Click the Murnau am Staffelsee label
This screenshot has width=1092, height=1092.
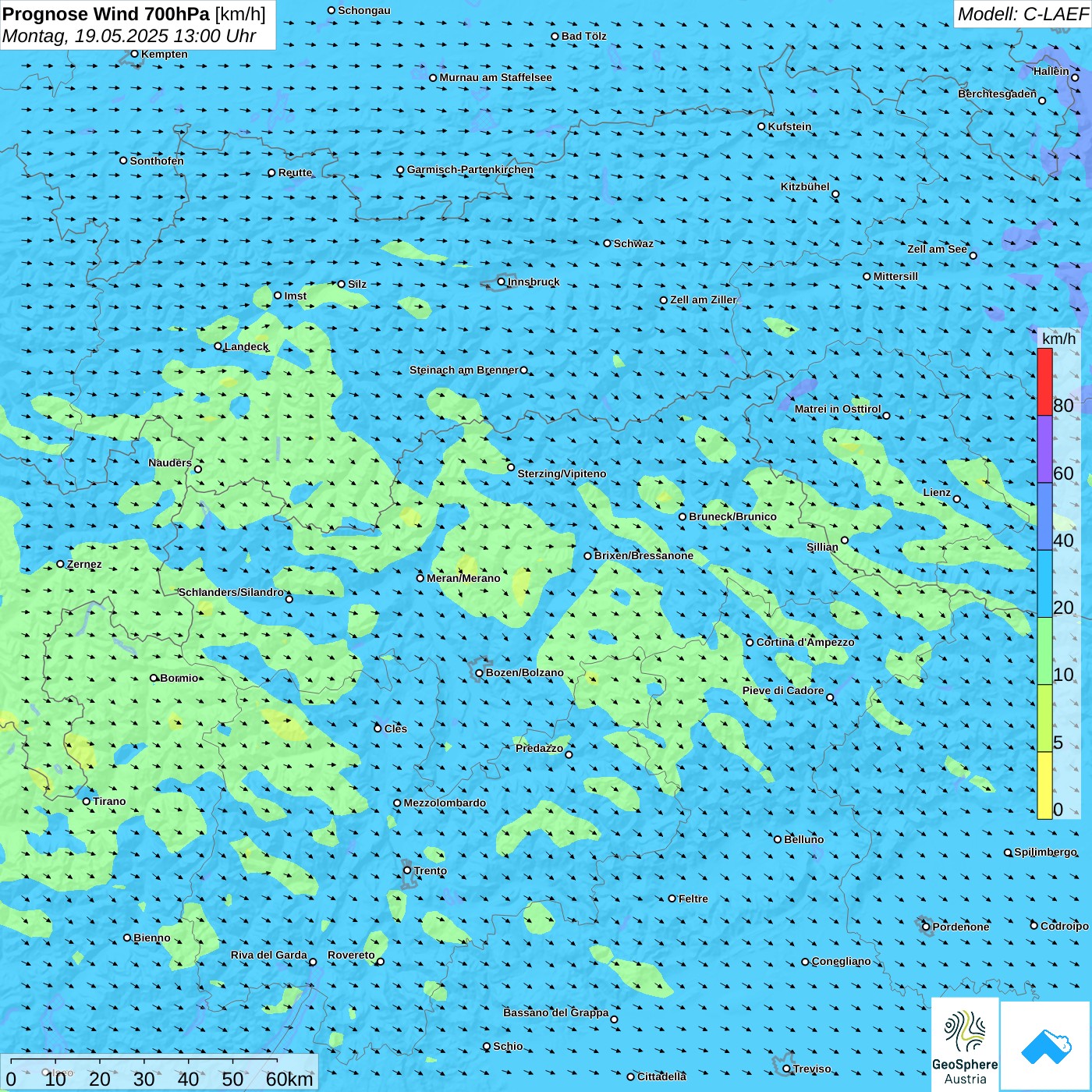[x=495, y=77]
